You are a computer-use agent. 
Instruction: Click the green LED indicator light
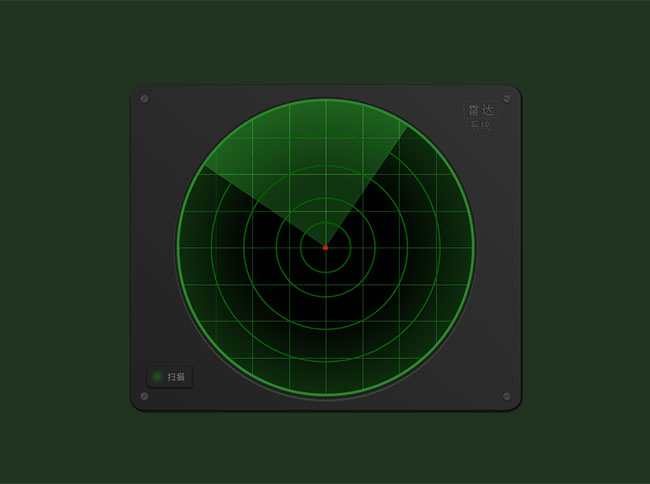tap(157, 377)
